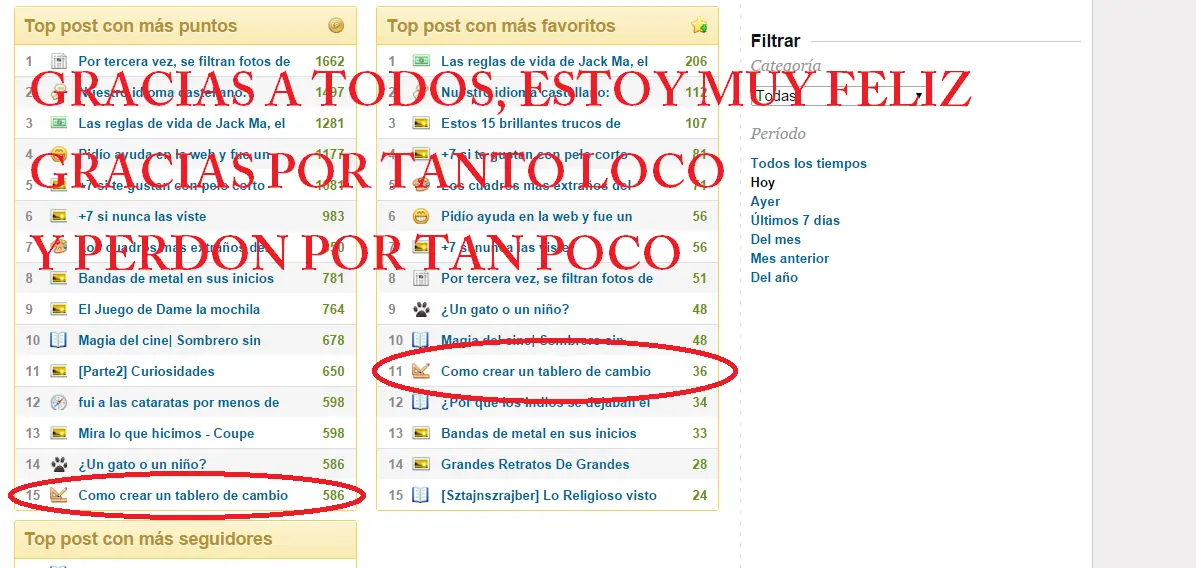Open 'Pidió ayuda en la web y fue un' in the favoritos list

[x=536, y=217]
